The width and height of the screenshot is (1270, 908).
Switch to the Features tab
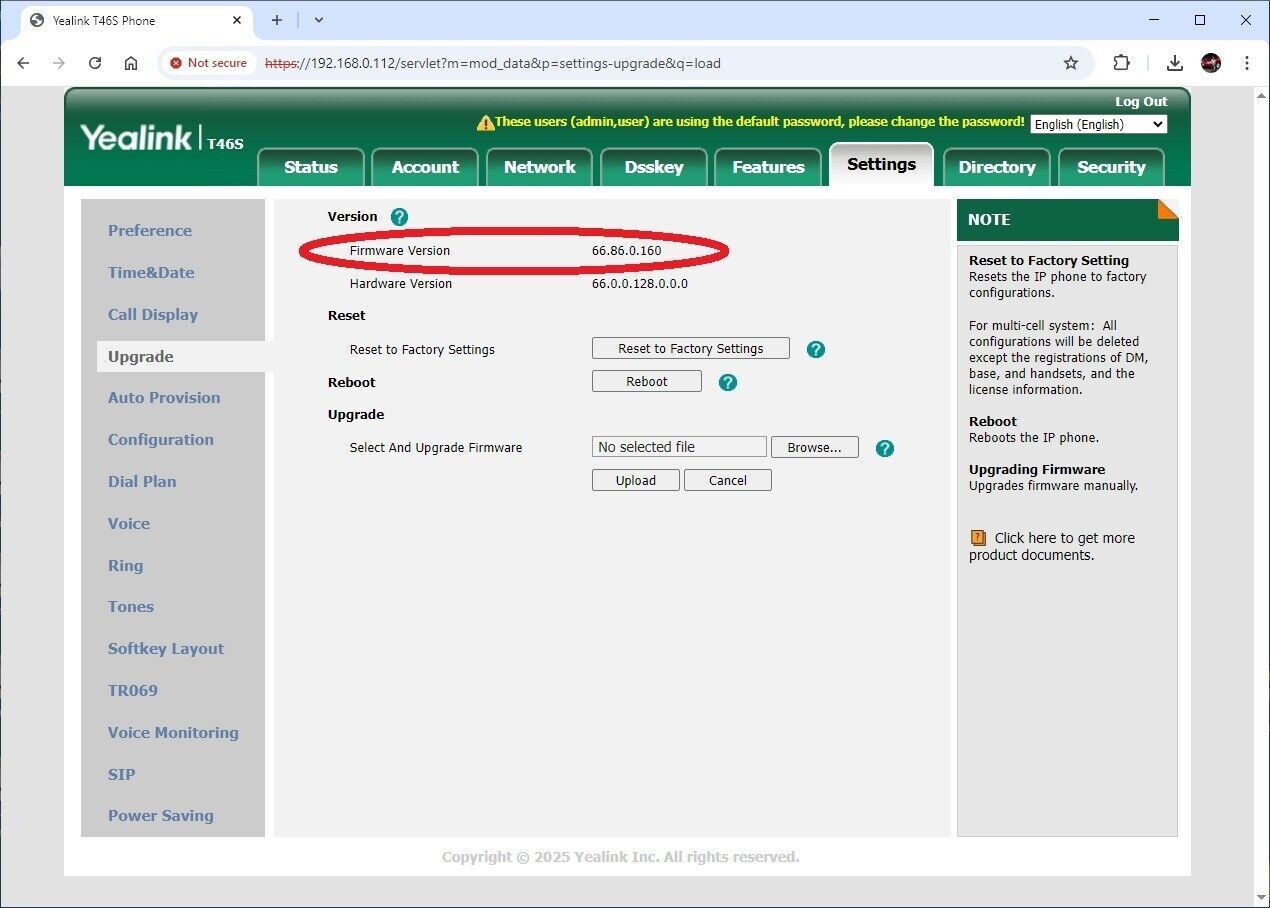[768, 167]
